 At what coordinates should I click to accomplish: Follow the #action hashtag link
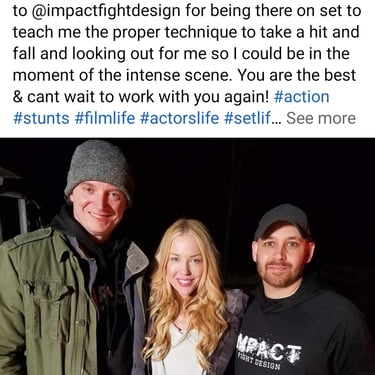(301, 97)
